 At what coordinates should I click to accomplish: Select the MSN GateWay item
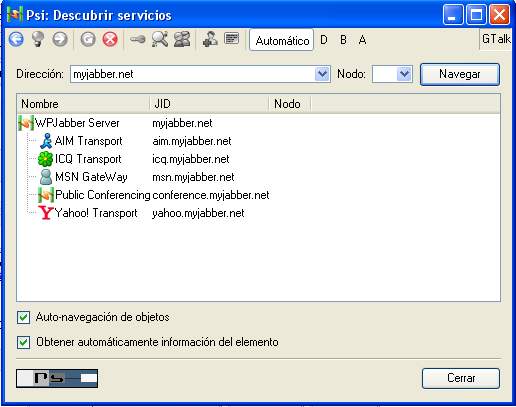click(x=91, y=177)
